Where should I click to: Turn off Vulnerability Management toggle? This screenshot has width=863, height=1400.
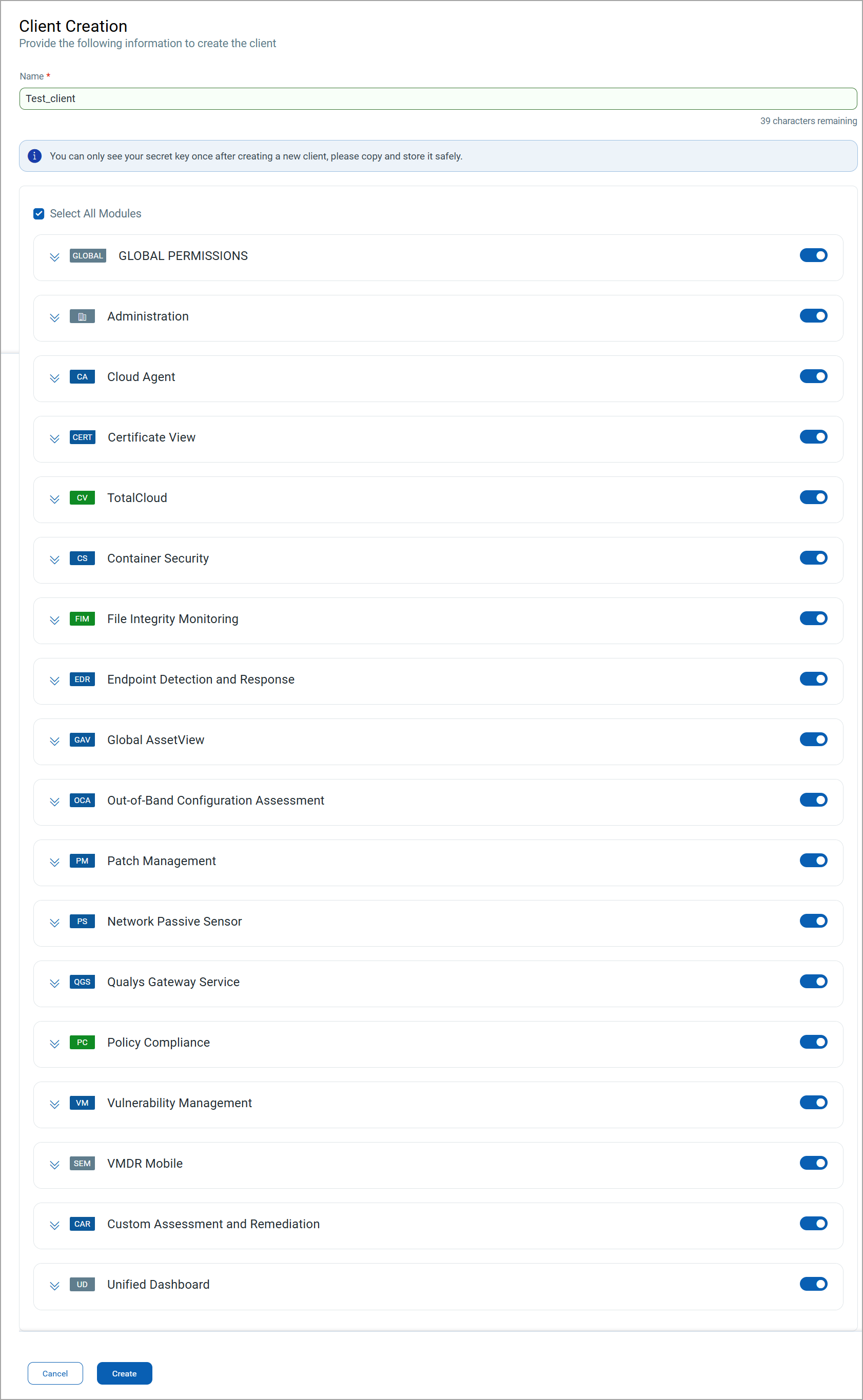coord(813,1102)
